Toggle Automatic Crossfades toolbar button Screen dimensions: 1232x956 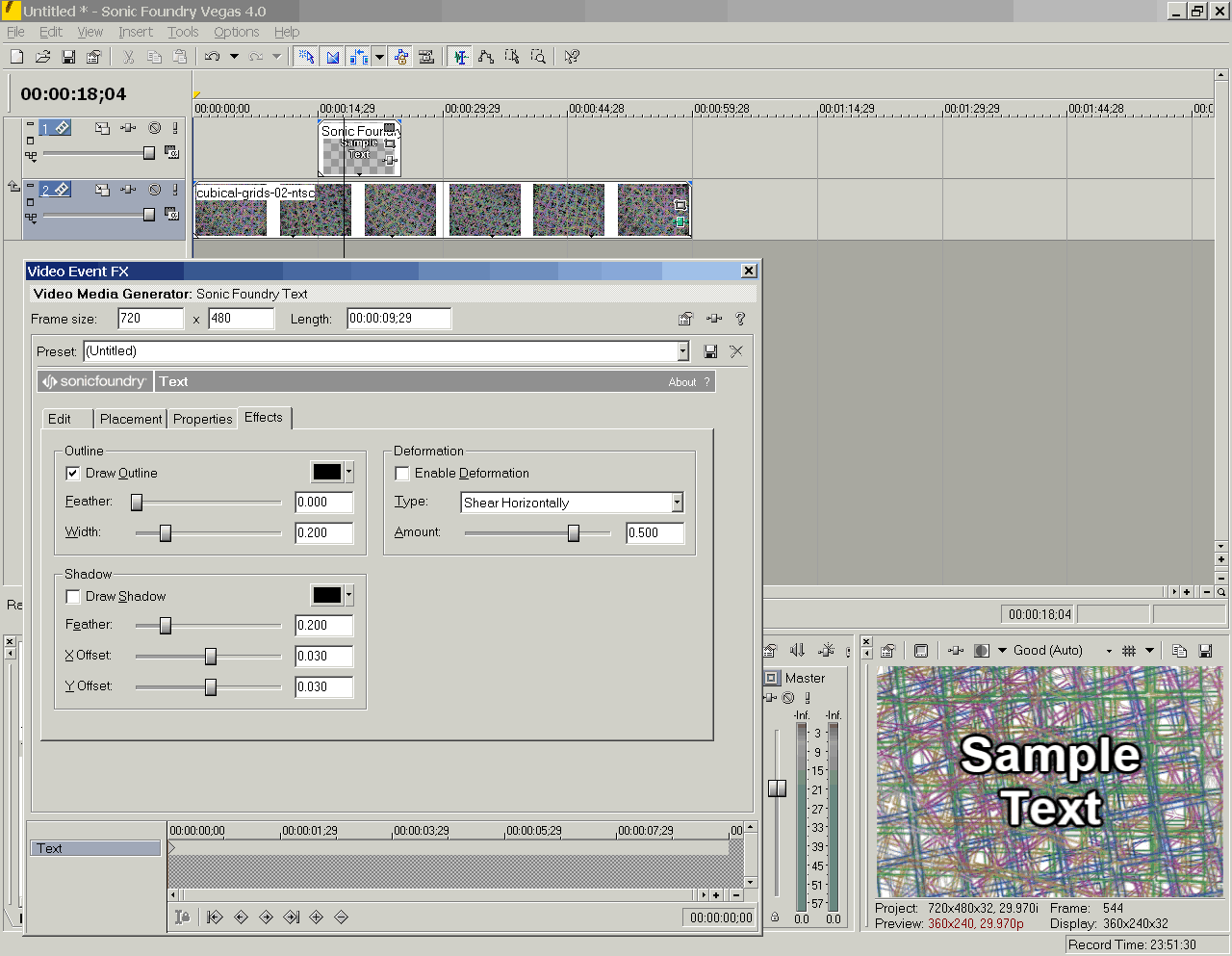point(333,57)
